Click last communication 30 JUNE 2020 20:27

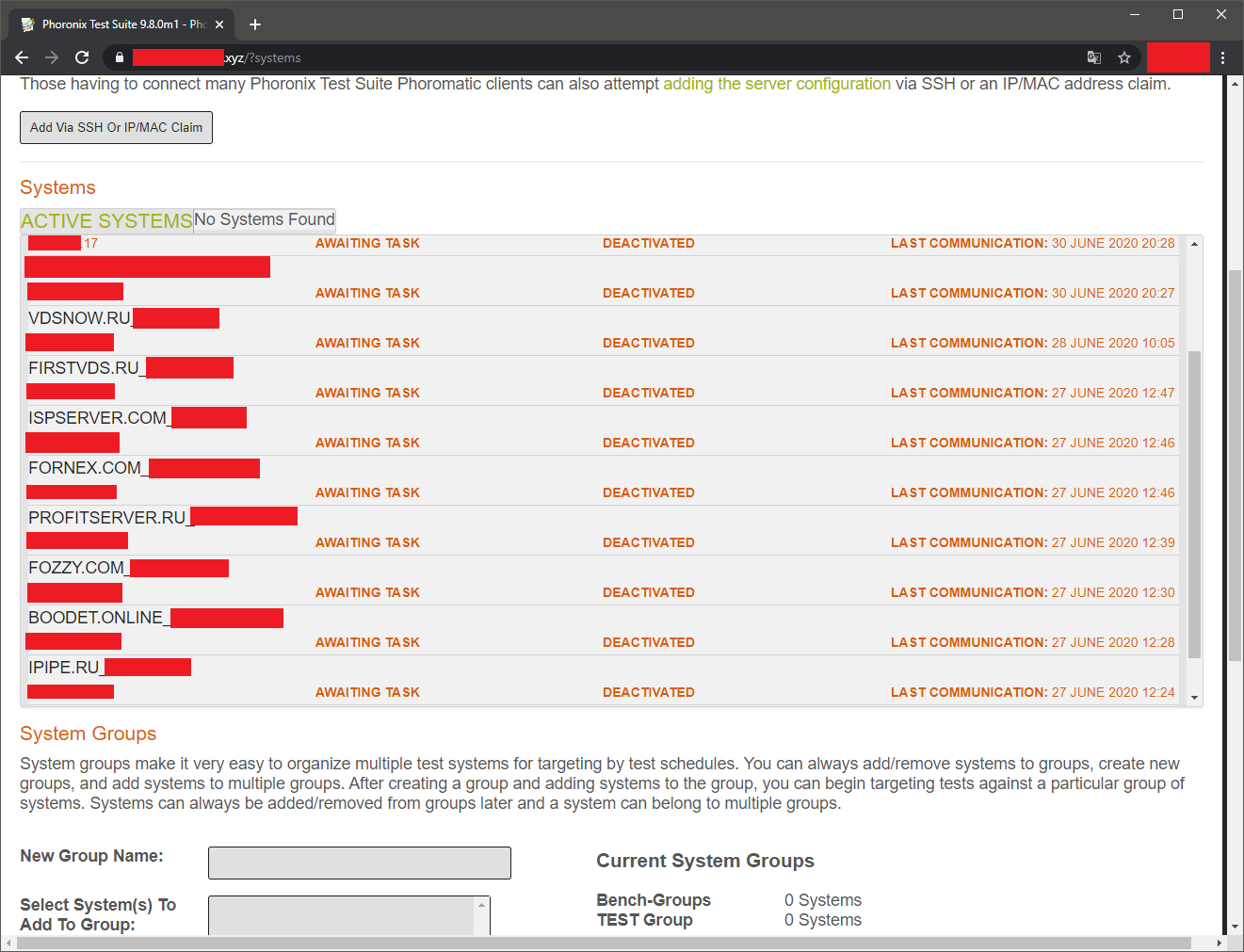coord(1033,293)
